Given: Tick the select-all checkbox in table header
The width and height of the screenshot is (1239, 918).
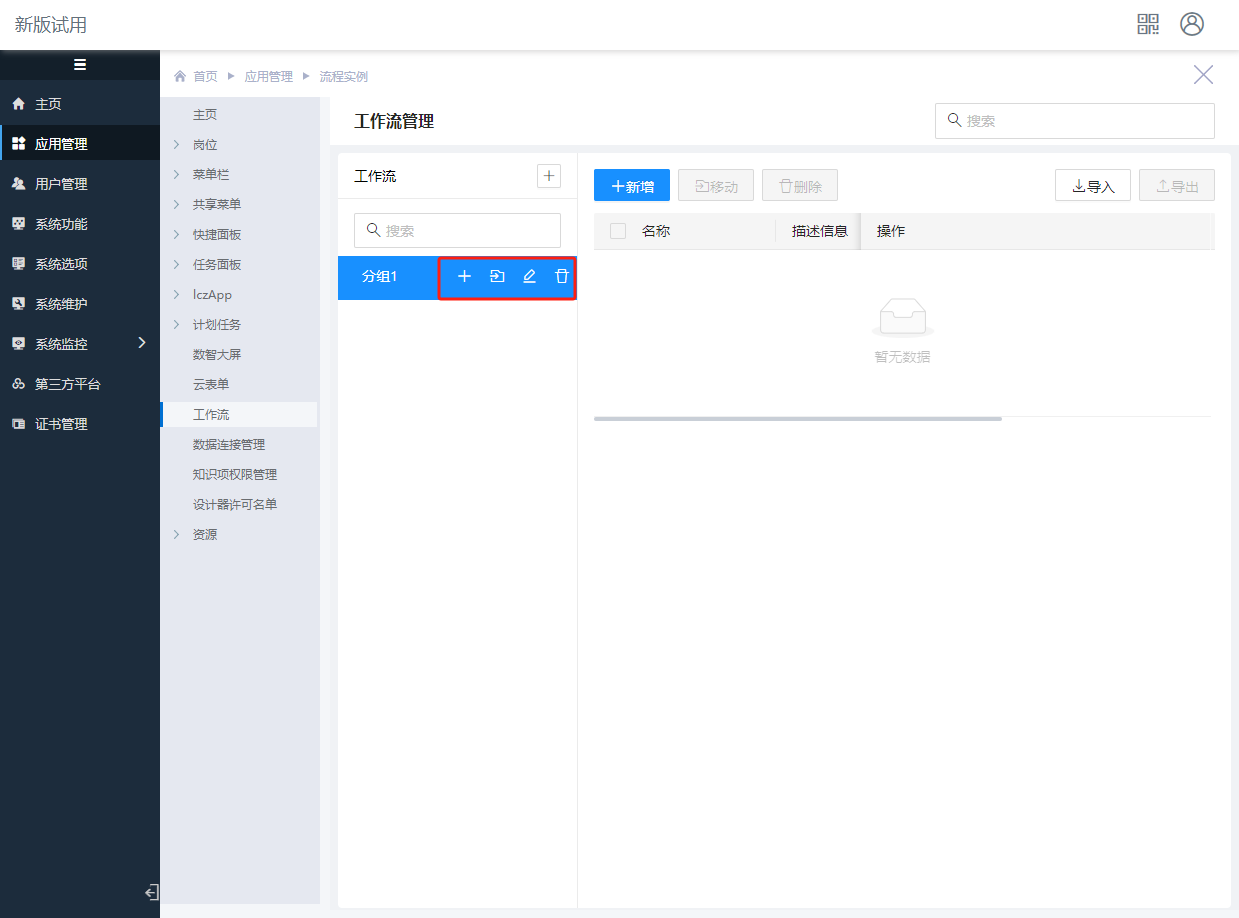Looking at the screenshot, I should click(x=618, y=231).
